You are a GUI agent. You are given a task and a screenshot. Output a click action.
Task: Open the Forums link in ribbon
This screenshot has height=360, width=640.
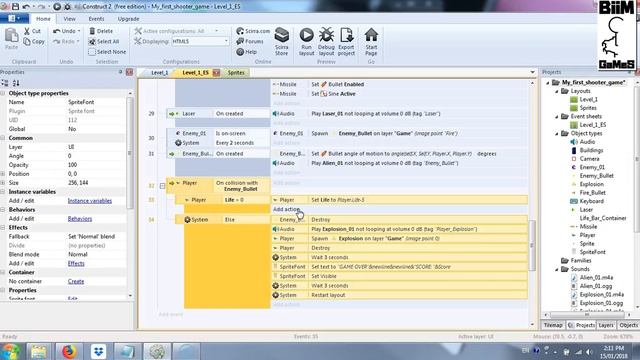[250, 41]
